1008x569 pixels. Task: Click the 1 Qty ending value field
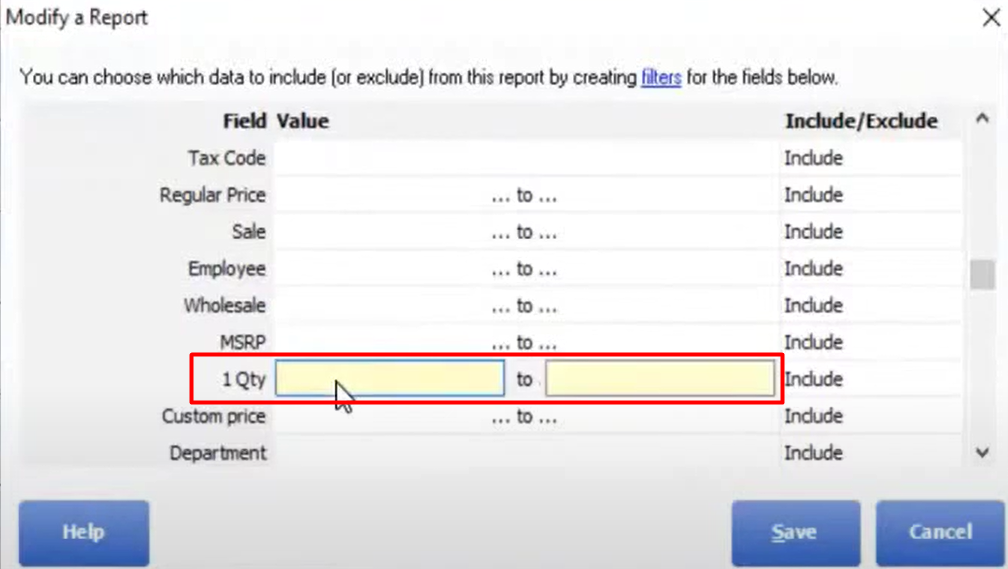660,378
